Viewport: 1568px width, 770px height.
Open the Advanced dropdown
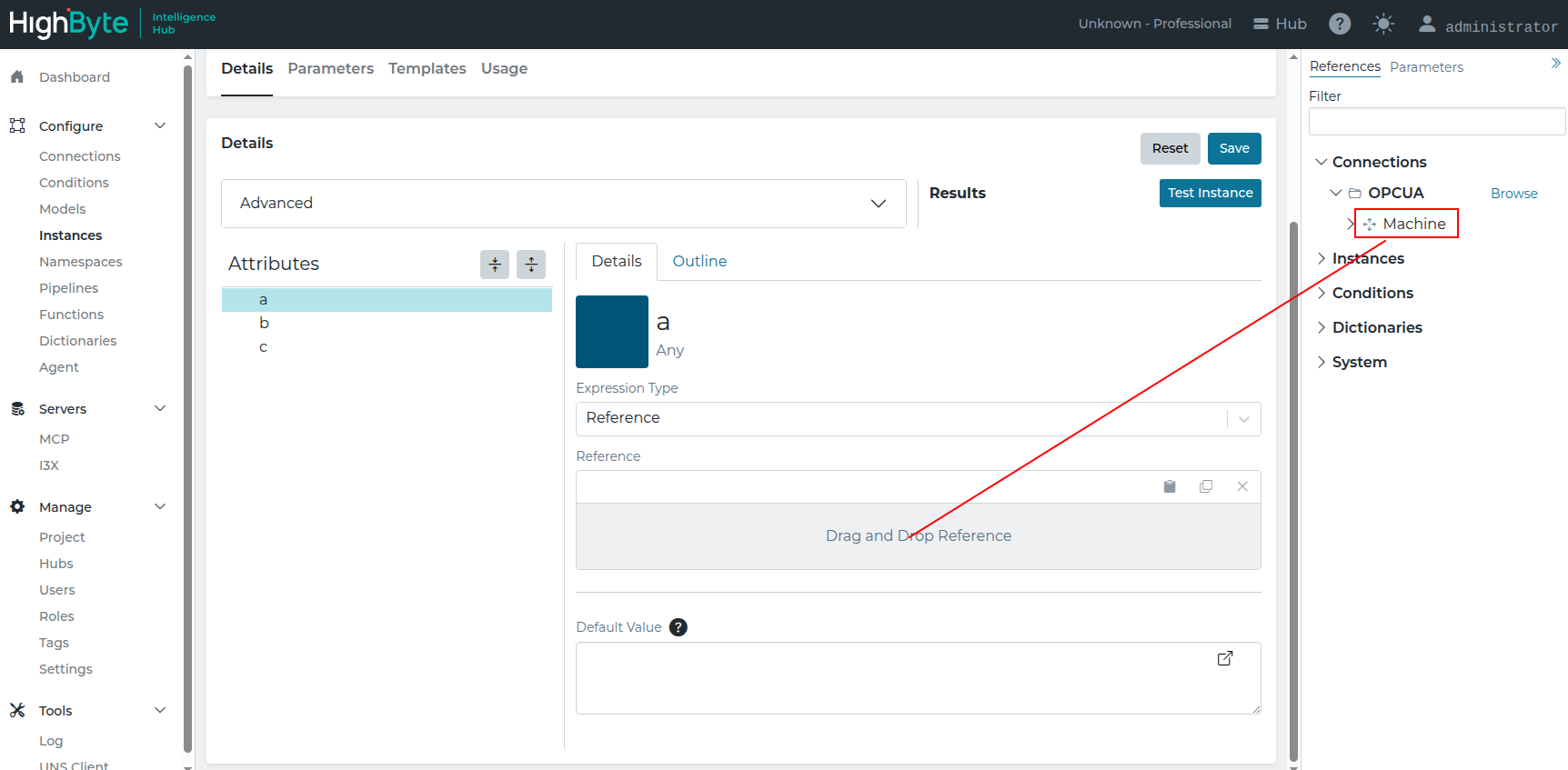(x=564, y=204)
